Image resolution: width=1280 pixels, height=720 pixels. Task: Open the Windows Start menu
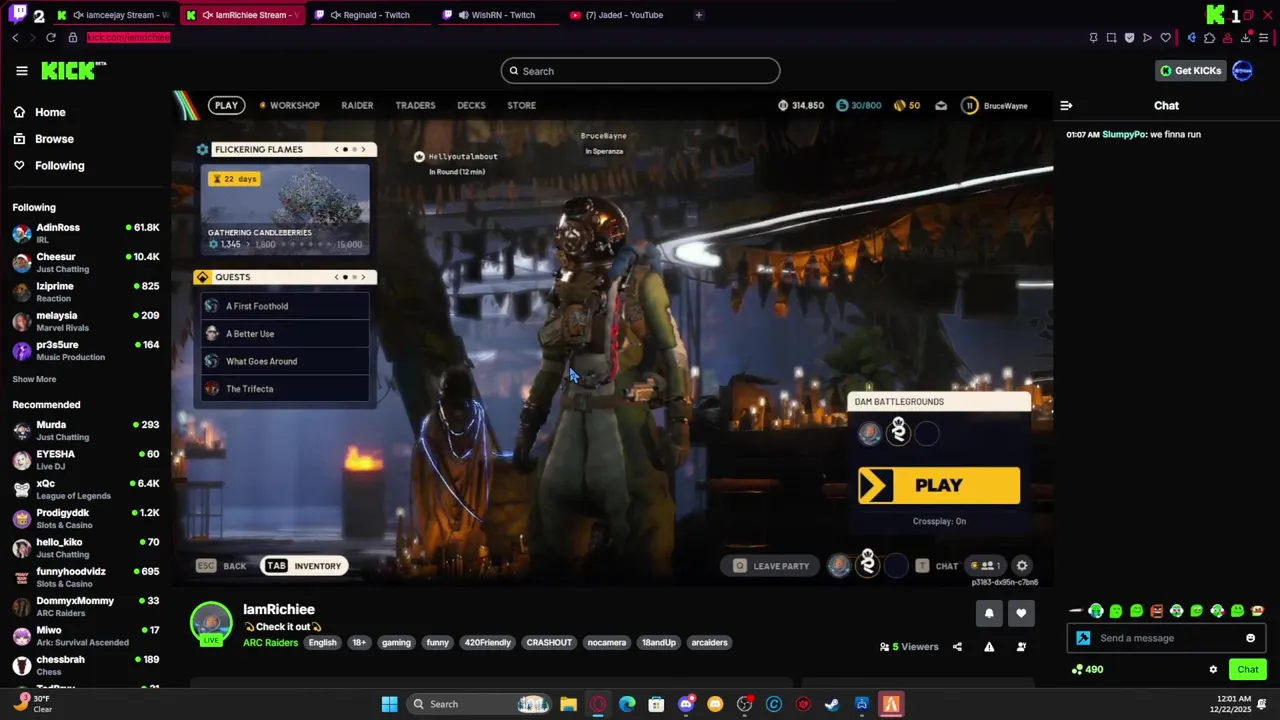tap(389, 704)
